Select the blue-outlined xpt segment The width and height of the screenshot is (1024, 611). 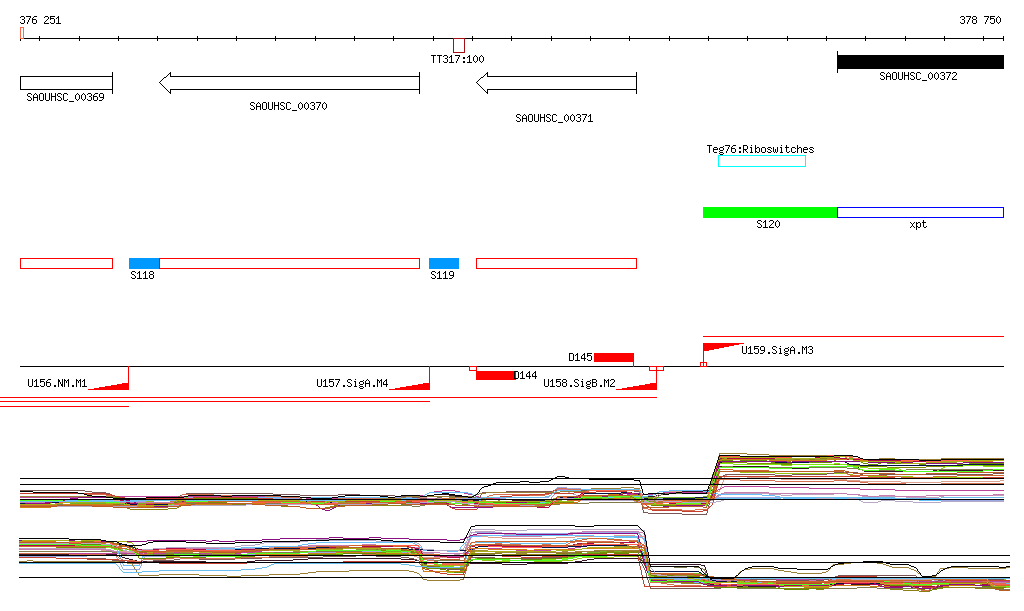(920, 212)
